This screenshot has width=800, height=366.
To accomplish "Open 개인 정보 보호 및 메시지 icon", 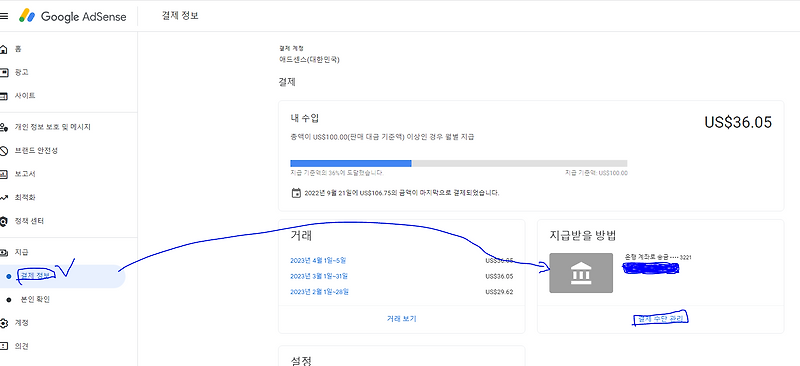I will pyautogui.click(x=4, y=127).
